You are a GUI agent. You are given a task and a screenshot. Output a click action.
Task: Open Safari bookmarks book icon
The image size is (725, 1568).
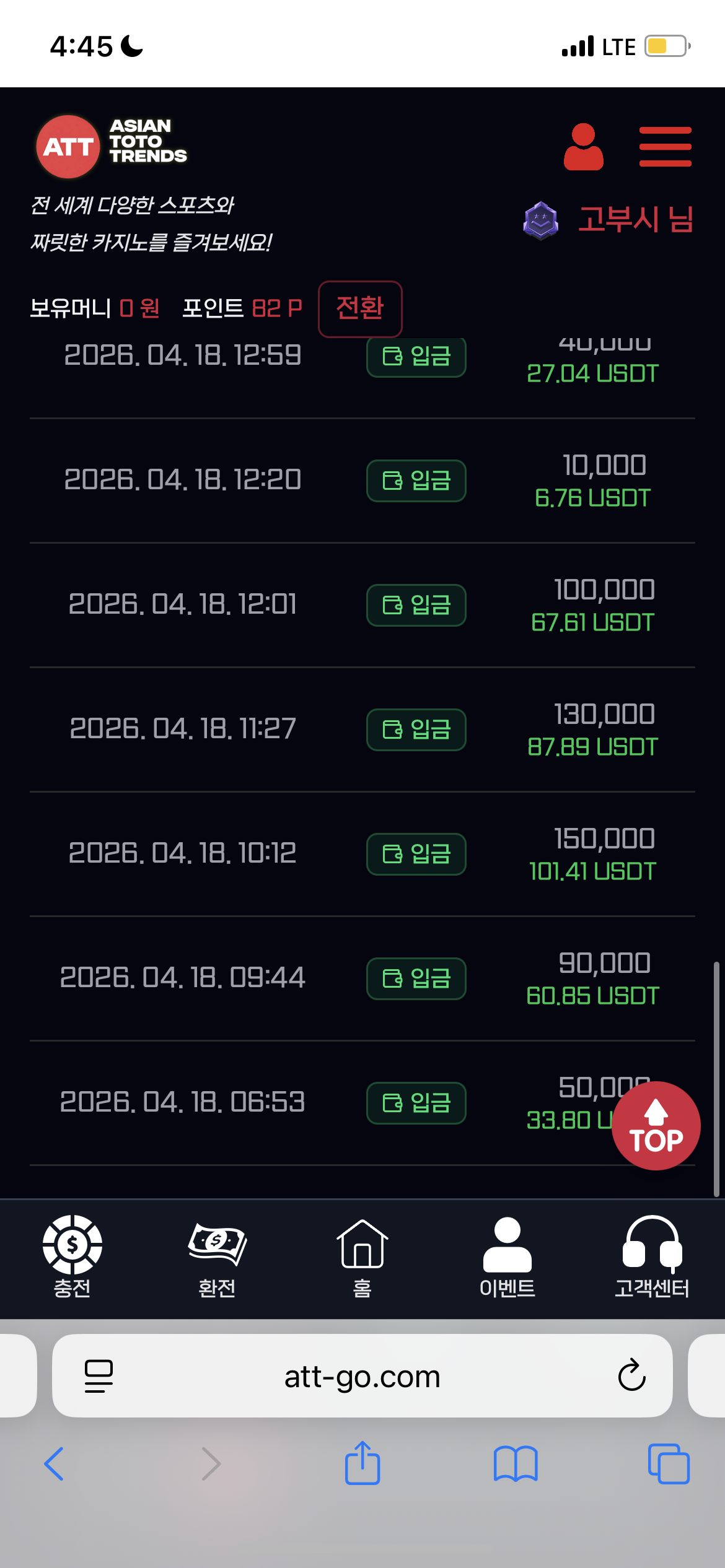(515, 1464)
